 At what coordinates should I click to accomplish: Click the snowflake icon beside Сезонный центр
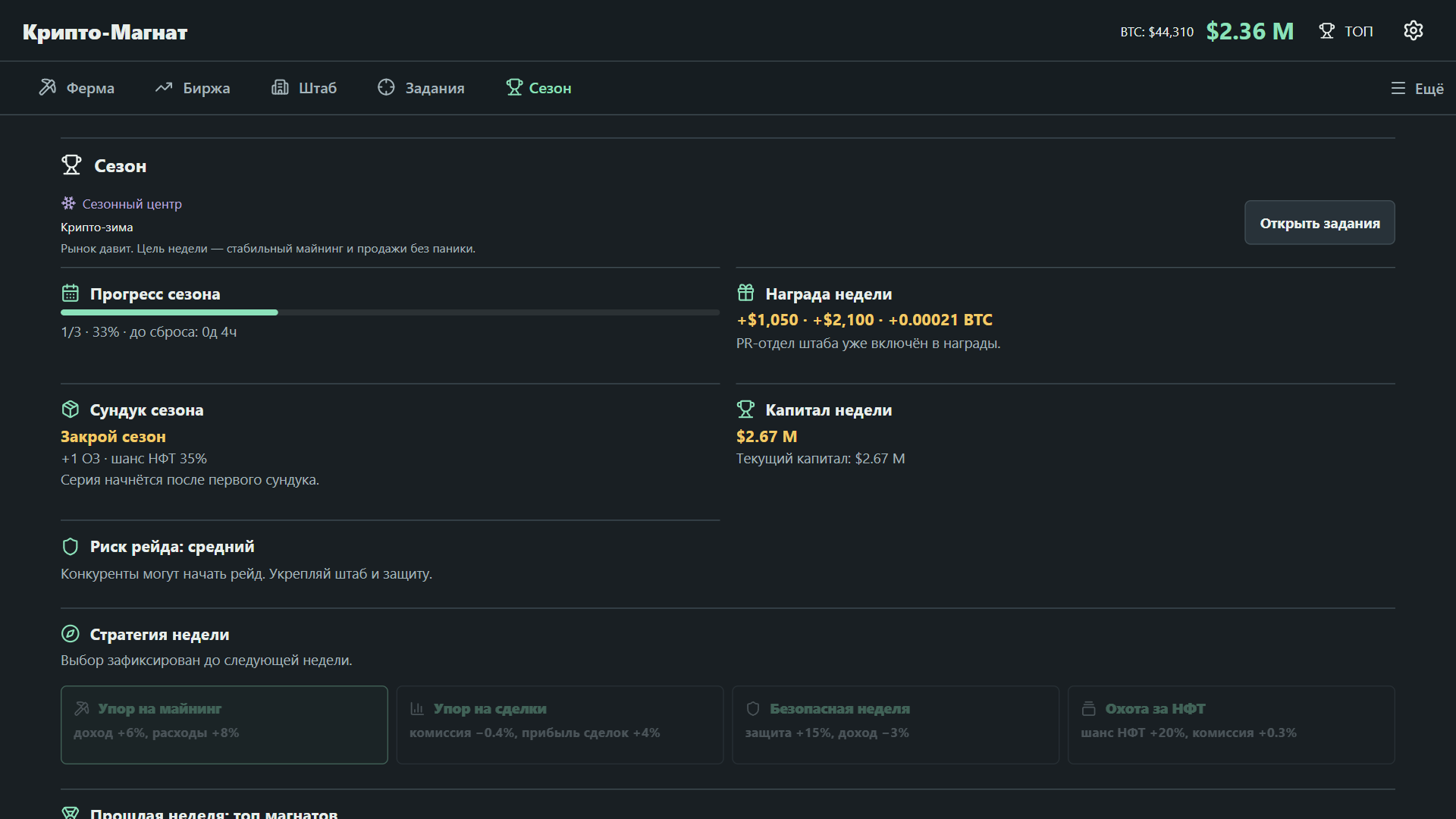click(x=68, y=203)
